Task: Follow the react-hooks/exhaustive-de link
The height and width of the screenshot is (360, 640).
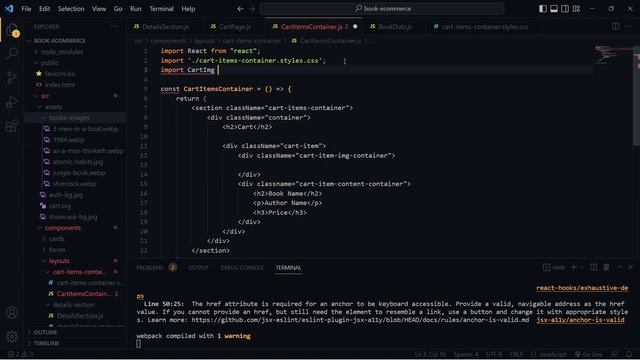Action: point(582,288)
